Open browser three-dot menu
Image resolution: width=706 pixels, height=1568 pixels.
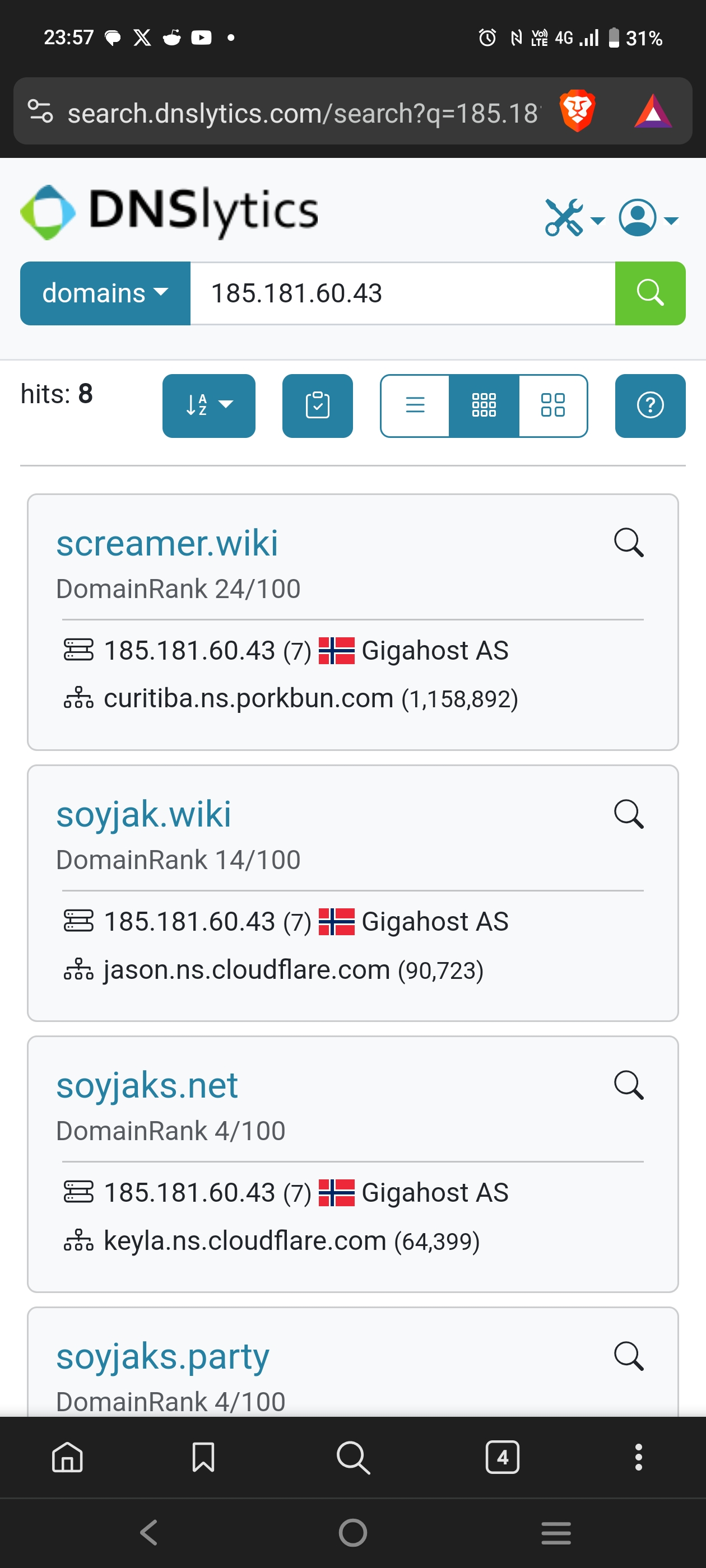point(638,1457)
